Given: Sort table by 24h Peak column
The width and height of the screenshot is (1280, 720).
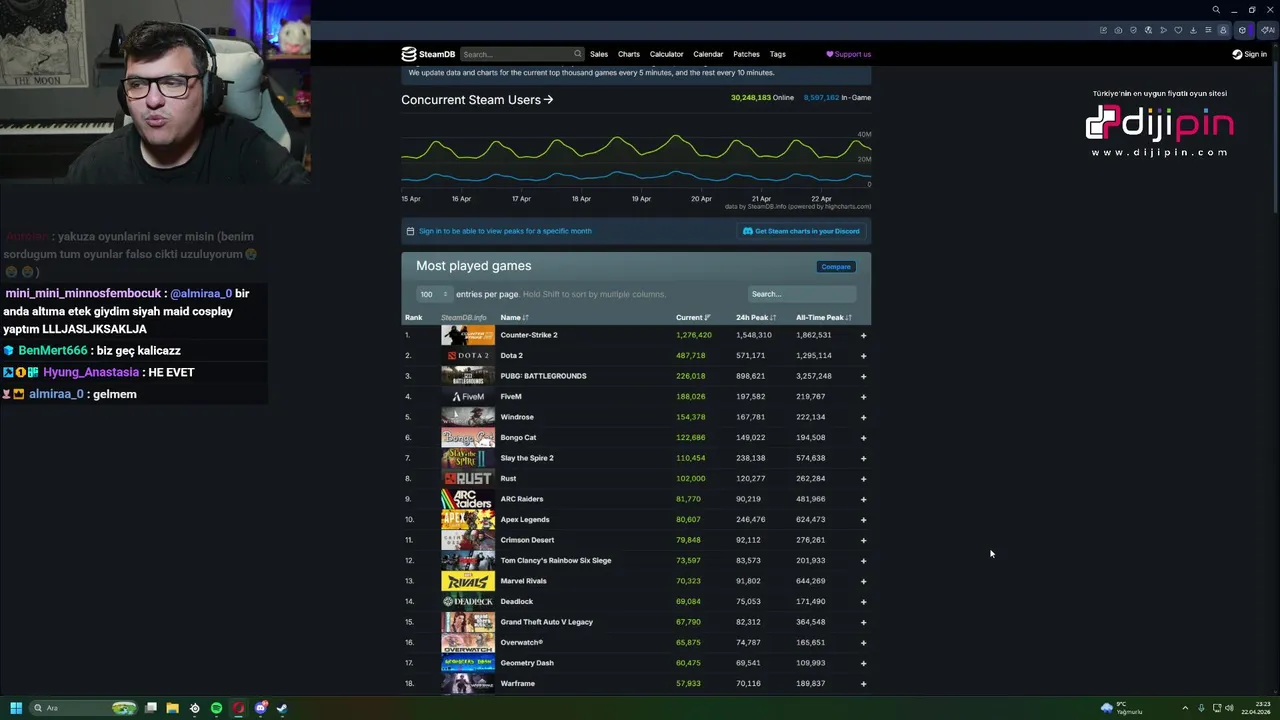Looking at the screenshot, I should pyautogui.click(x=756, y=318).
